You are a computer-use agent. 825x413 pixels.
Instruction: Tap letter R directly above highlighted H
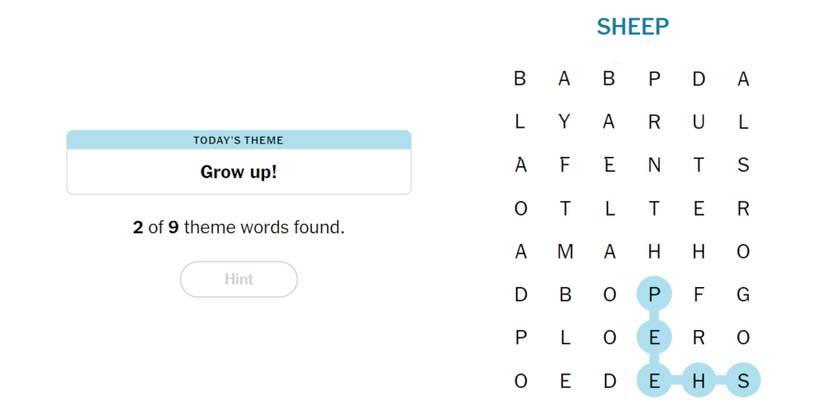click(x=699, y=338)
